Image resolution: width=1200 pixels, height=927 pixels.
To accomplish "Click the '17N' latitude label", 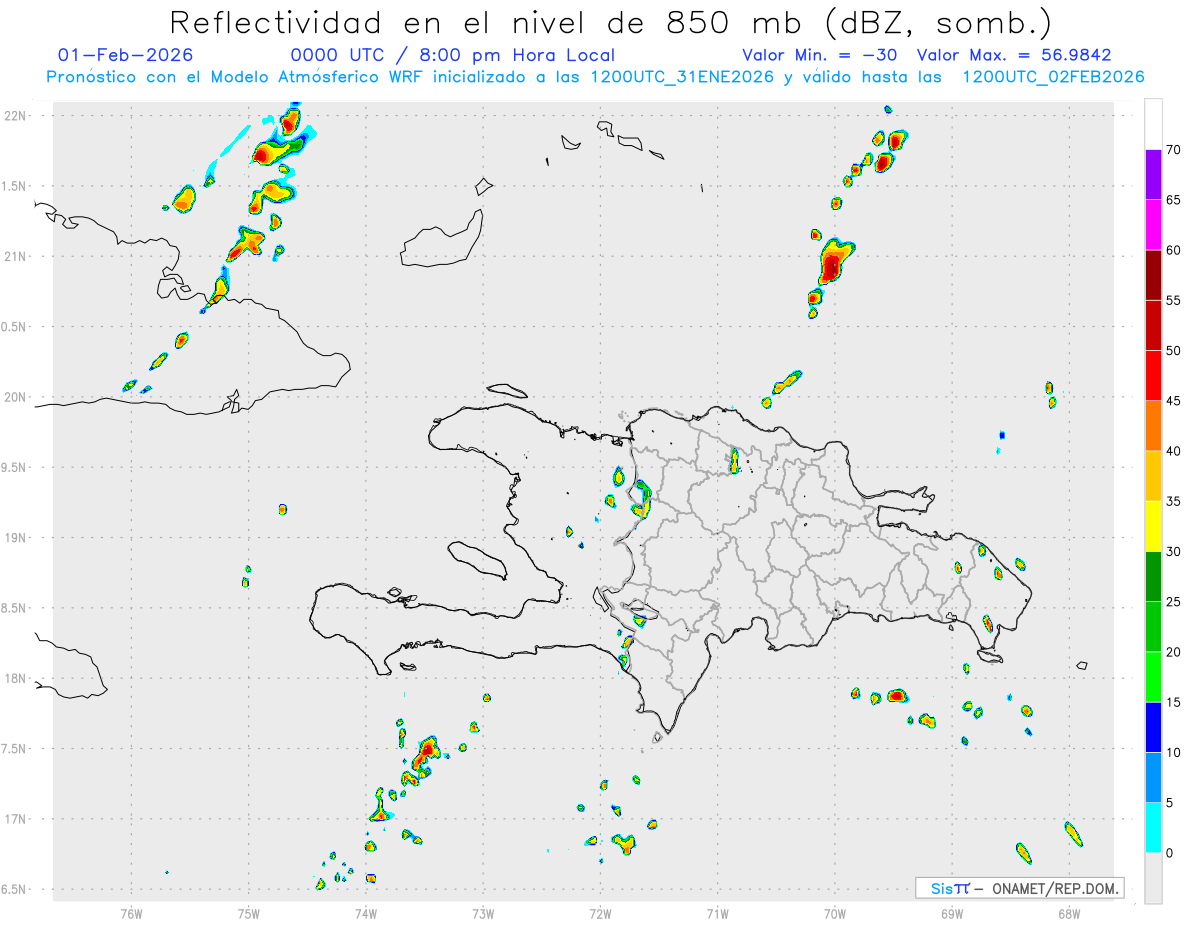I will [x=15, y=819].
